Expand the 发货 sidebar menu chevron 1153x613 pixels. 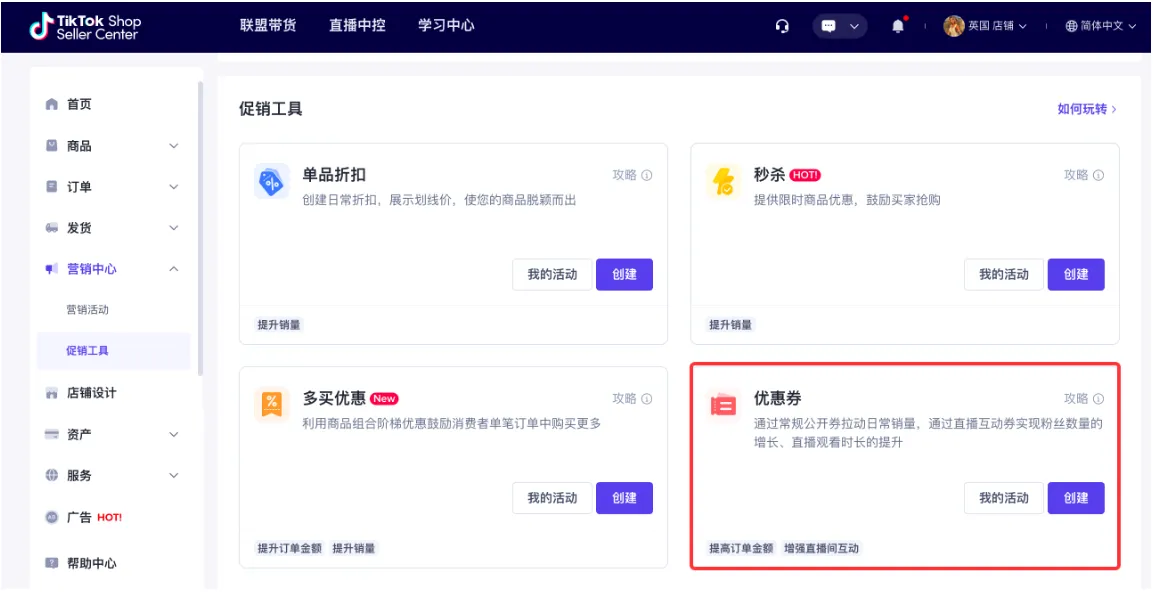[x=174, y=228]
